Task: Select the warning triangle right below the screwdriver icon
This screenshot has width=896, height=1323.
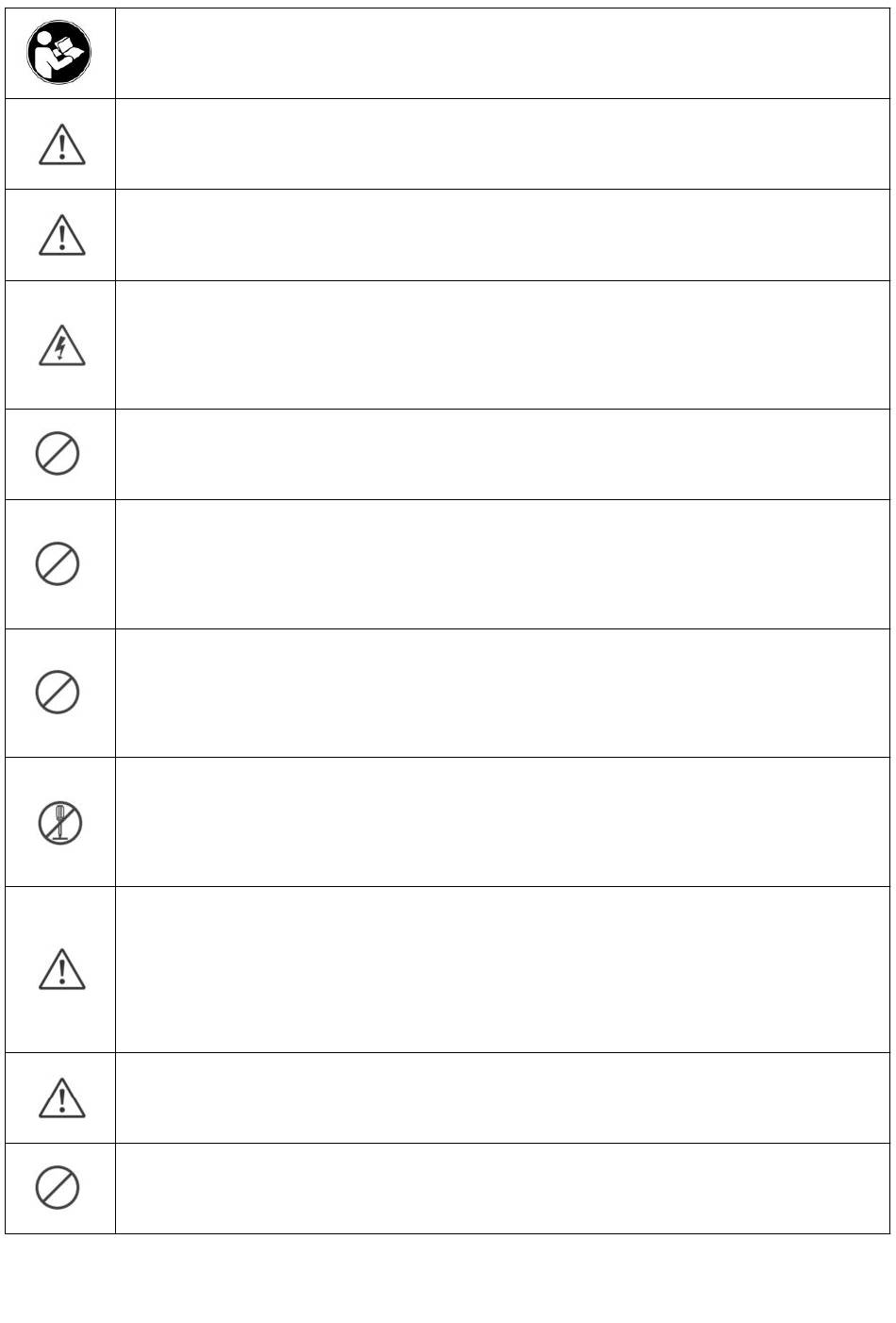Action: coord(61,969)
